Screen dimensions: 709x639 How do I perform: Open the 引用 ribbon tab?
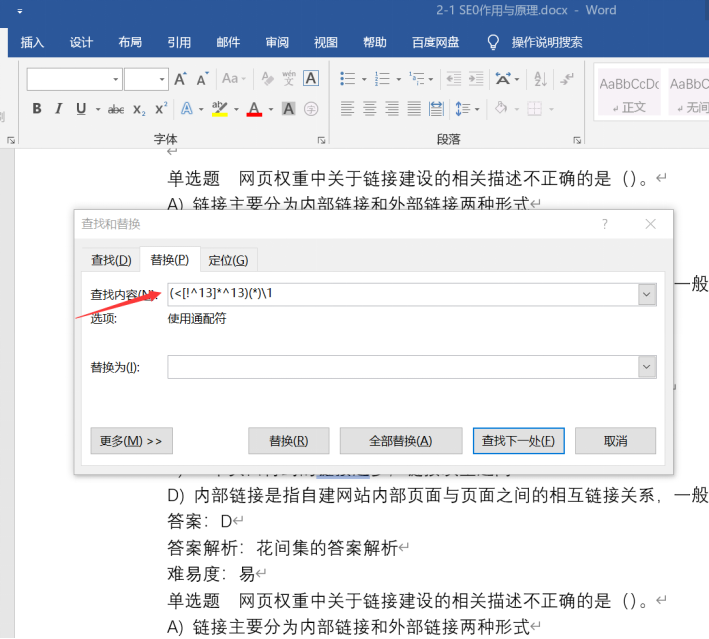179,43
